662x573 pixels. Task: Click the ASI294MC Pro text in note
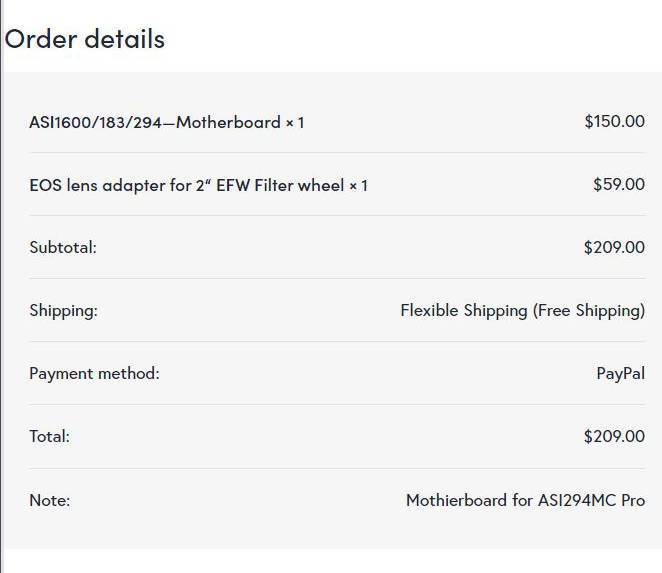pyautogui.click(x=591, y=500)
